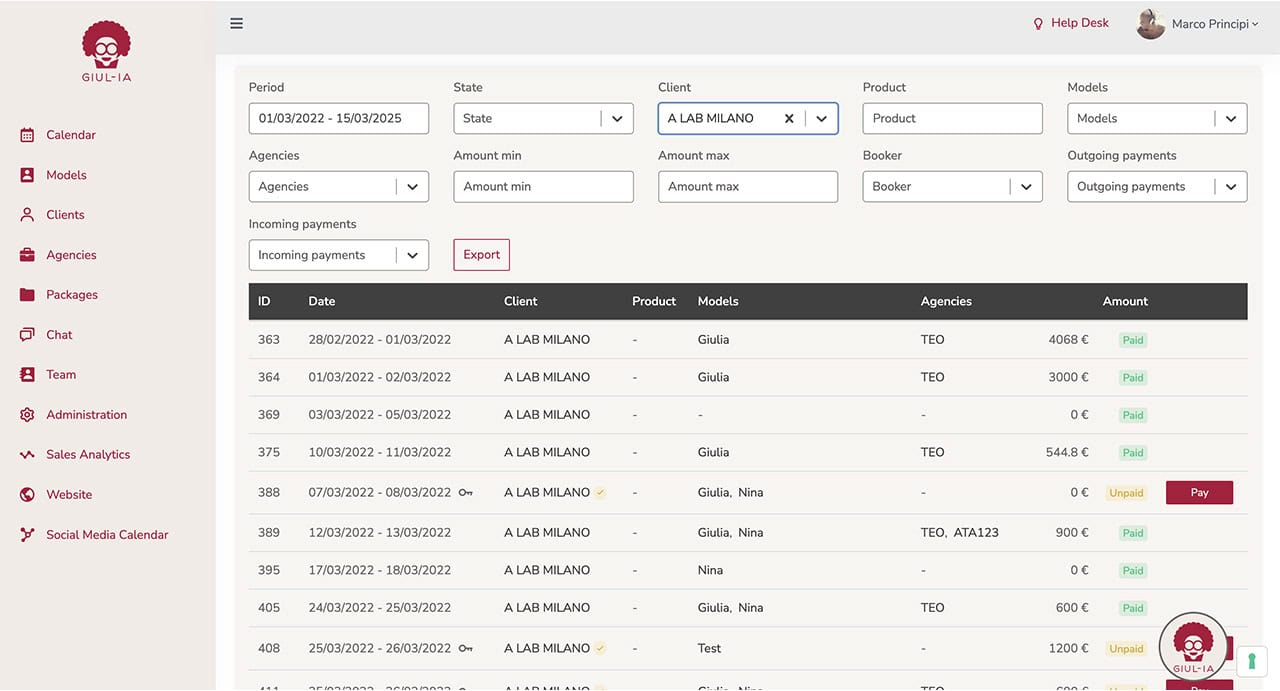Toggle the hamburger menu icon
Screen dimensions: 1280x691
tap(237, 23)
